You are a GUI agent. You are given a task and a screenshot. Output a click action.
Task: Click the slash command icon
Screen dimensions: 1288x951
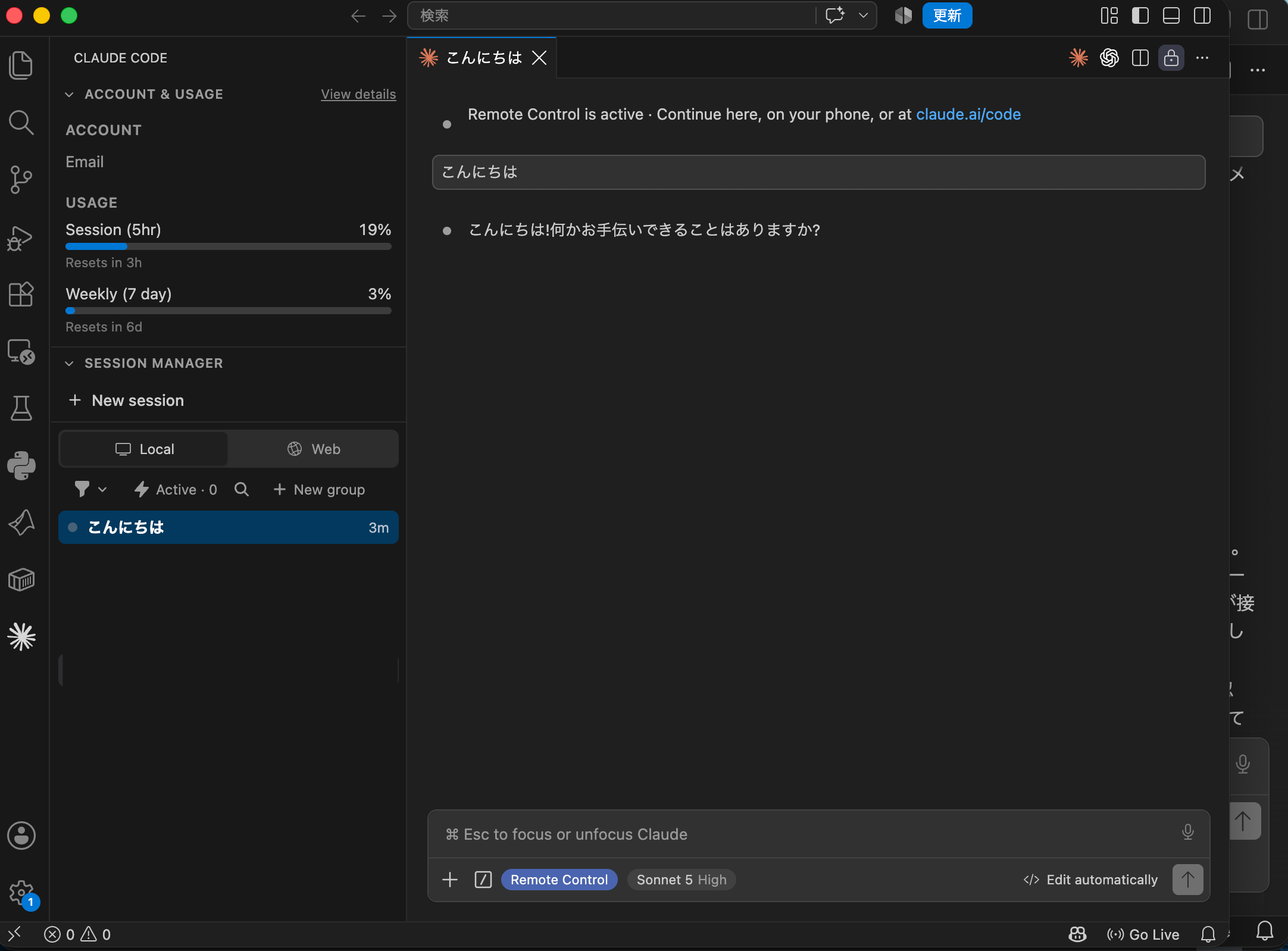click(x=483, y=880)
